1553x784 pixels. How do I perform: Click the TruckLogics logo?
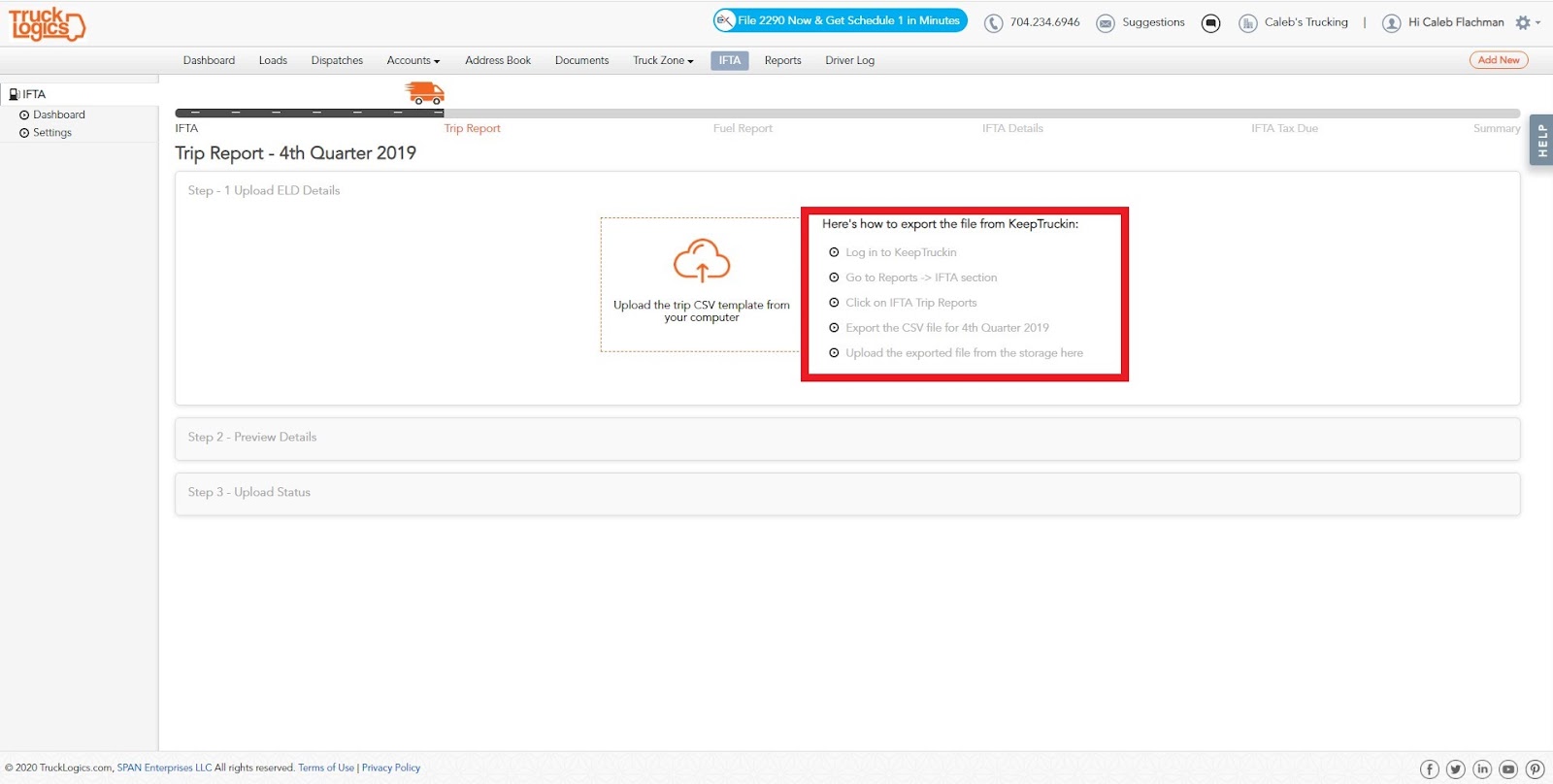point(48,24)
